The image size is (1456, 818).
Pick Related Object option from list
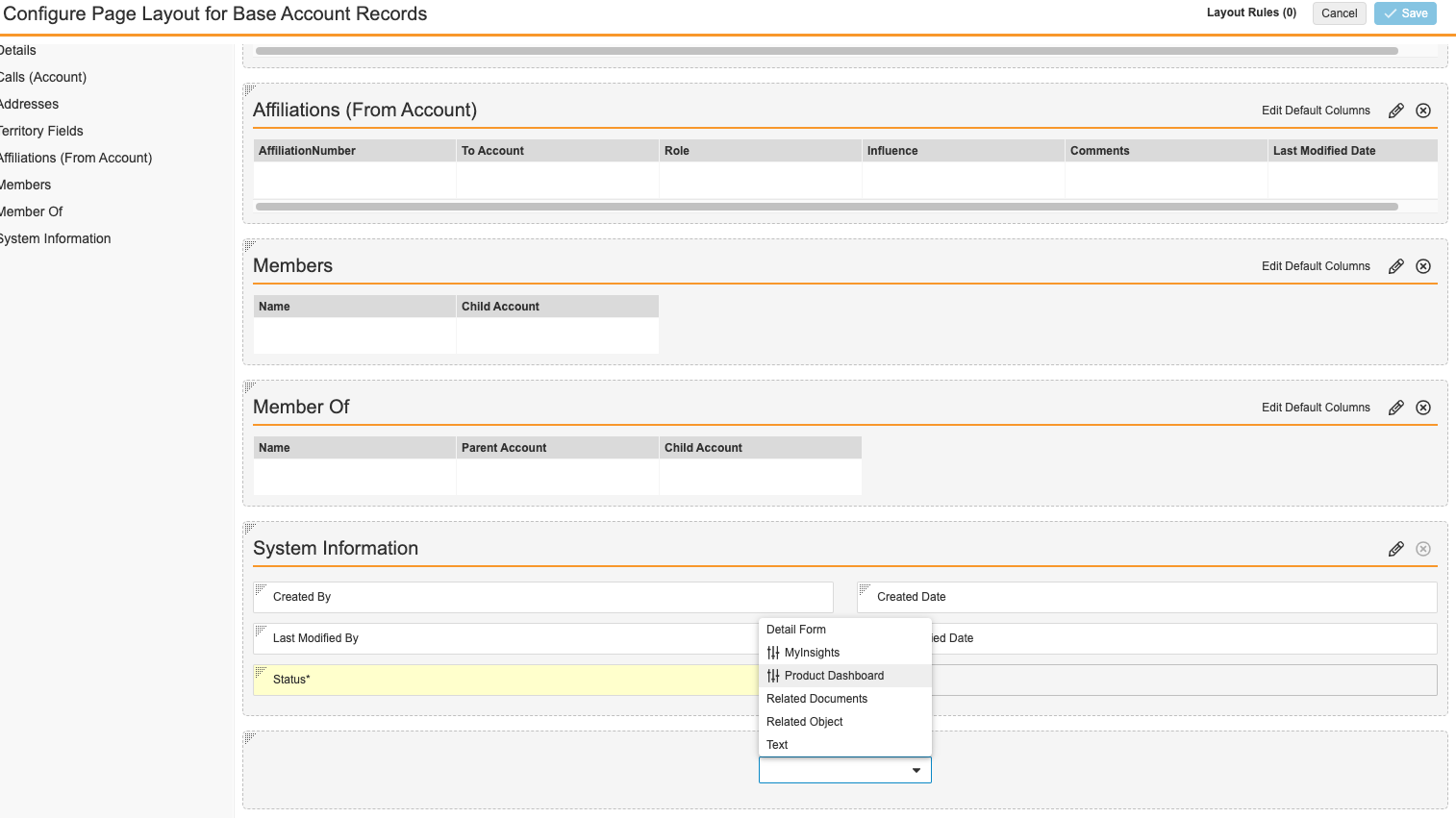[805, 722]
